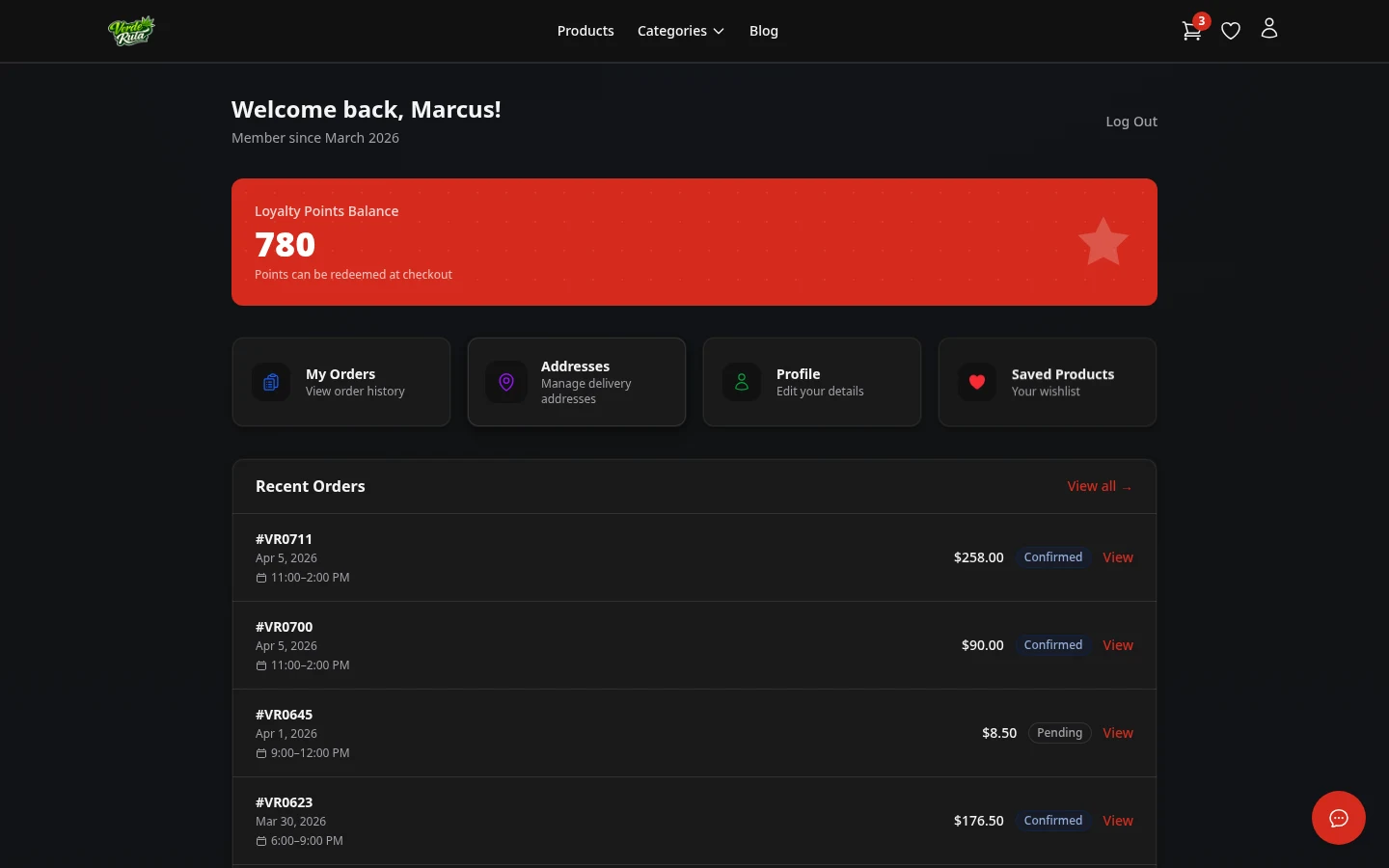The width and height of the screenshot is (1389, 868).
Task: Select the My Orders document icon
Action: (x=270, y=382)
